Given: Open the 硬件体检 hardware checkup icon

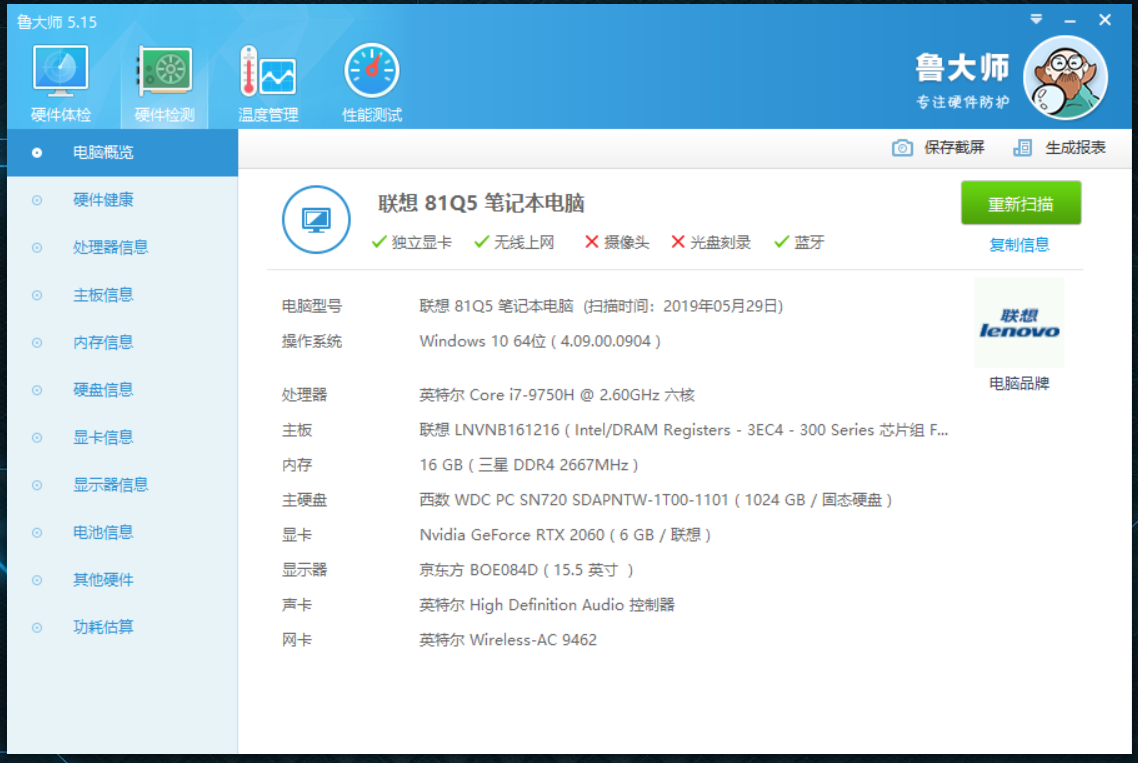Looking at the screenshot, I should click(60, 71).
